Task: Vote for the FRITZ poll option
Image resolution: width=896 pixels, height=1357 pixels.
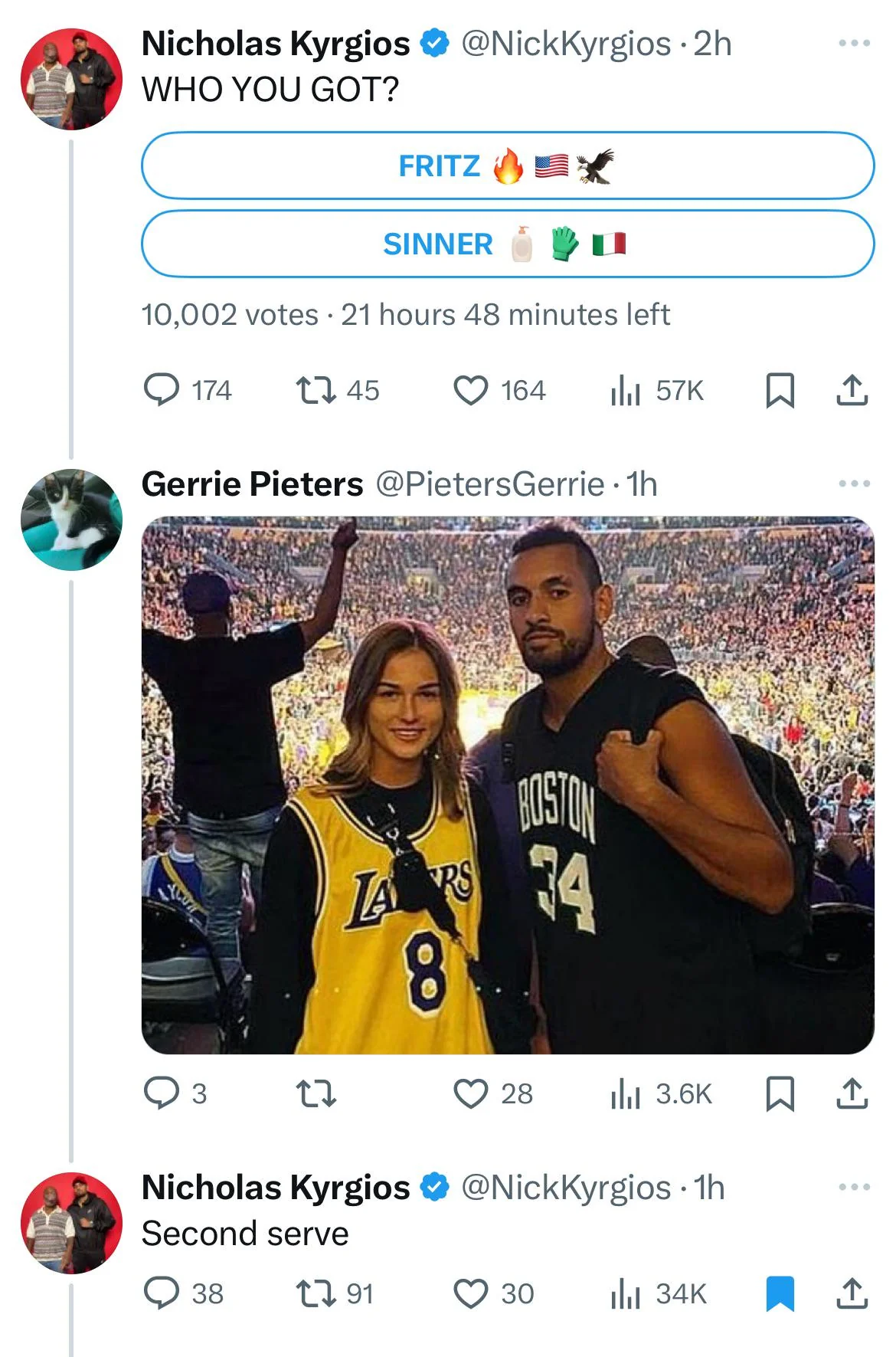Action: (x=508, y=166)
